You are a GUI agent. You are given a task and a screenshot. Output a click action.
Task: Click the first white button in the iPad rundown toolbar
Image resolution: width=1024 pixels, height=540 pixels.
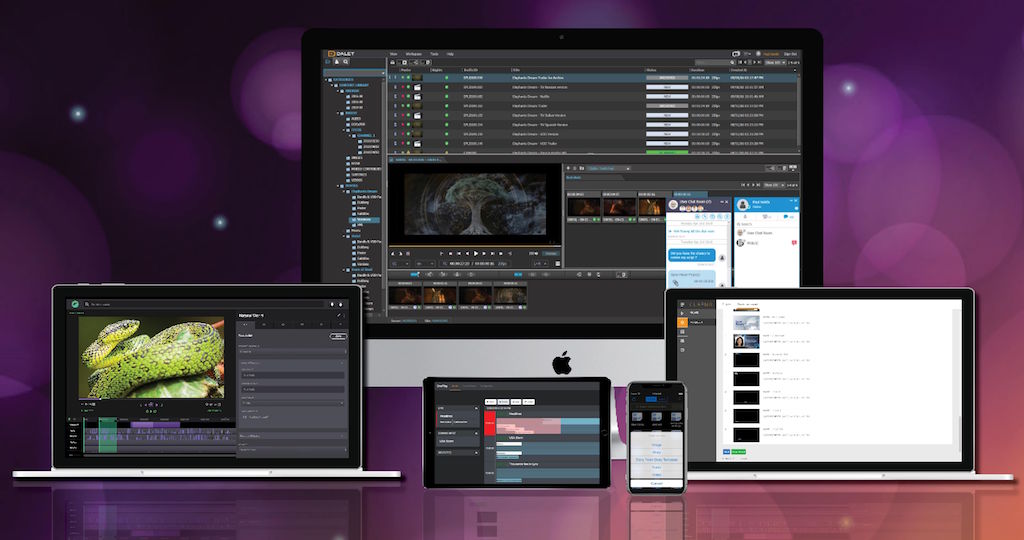[490, 402]
